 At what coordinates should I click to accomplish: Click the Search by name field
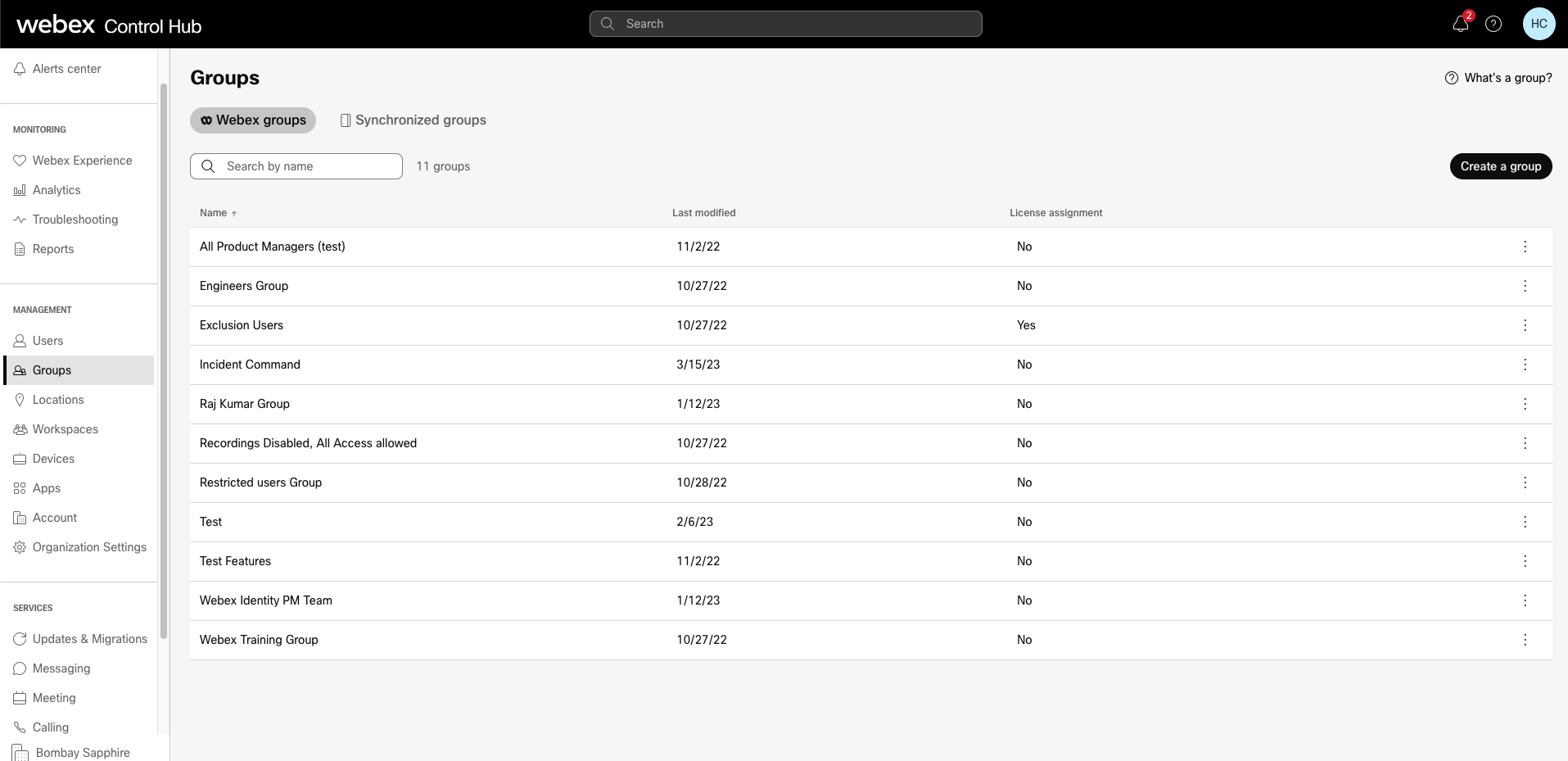[x=296, y=166]
